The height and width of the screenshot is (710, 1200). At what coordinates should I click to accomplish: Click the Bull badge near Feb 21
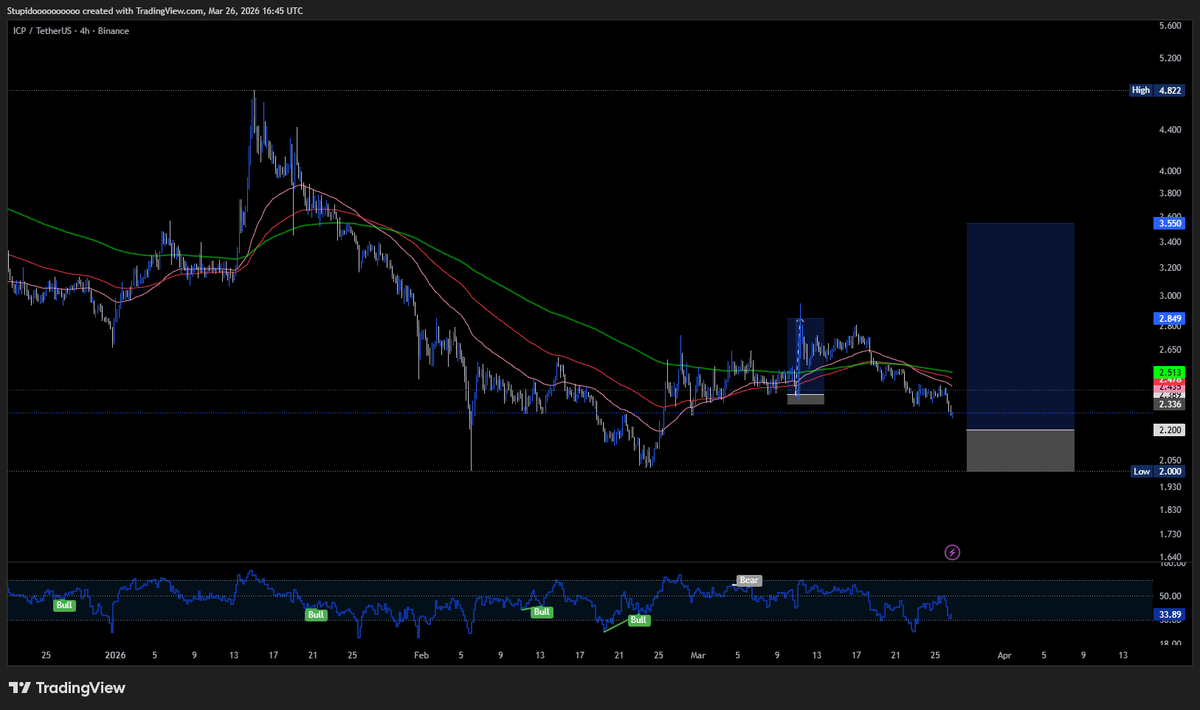click(x=637, y=619)
